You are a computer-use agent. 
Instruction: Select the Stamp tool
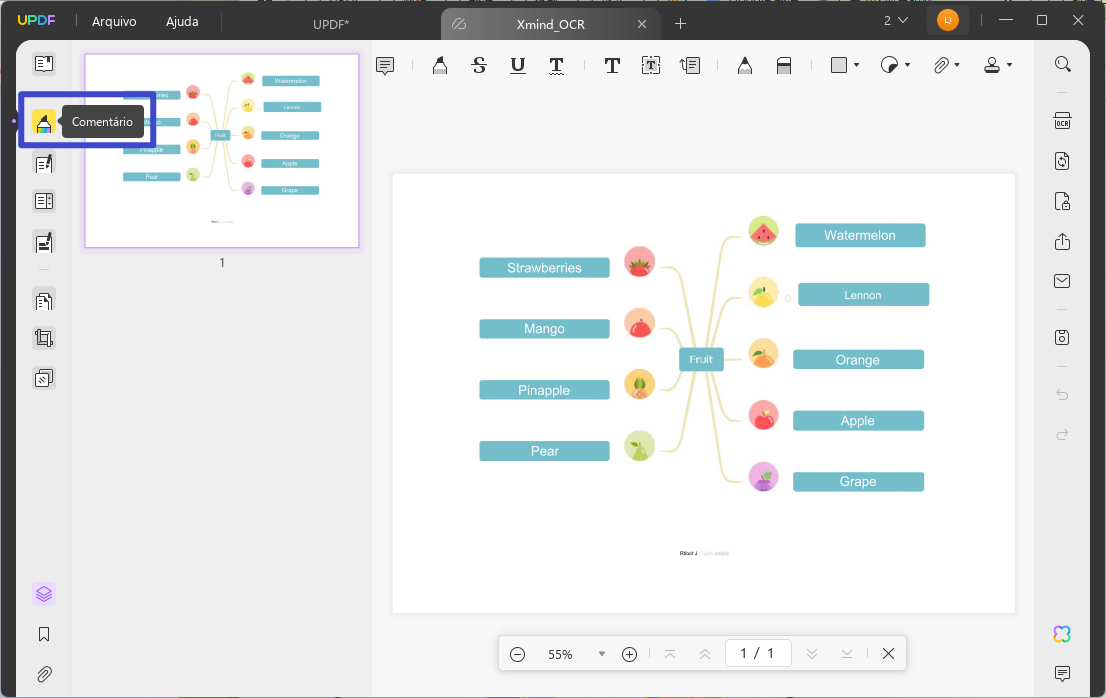(x=992, y=66)
